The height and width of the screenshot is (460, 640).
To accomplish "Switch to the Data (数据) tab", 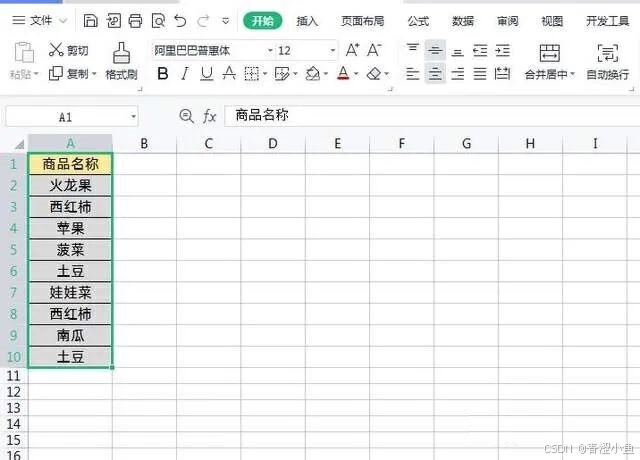I will (462, 21).
